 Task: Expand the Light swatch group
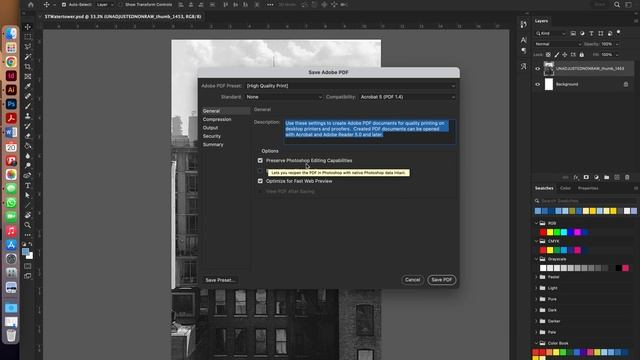(536, 288)
